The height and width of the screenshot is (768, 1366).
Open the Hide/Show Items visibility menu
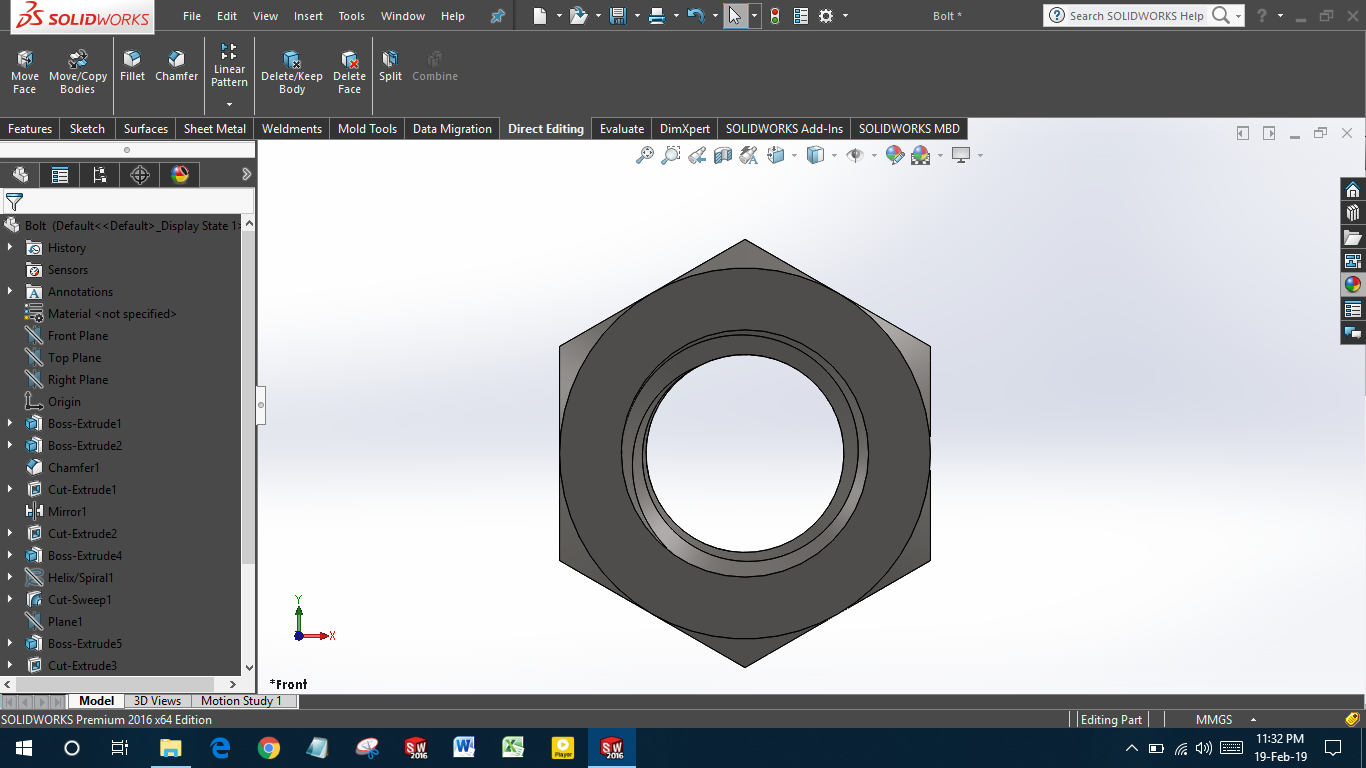[855, 155]
